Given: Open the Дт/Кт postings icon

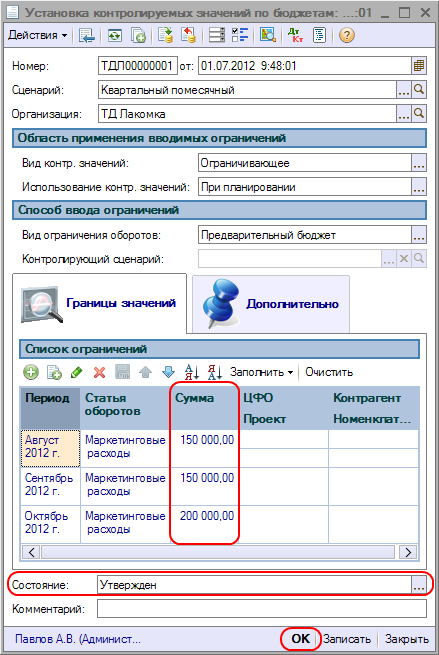Looking at the screenshot, I should click(x=295, y=35).
